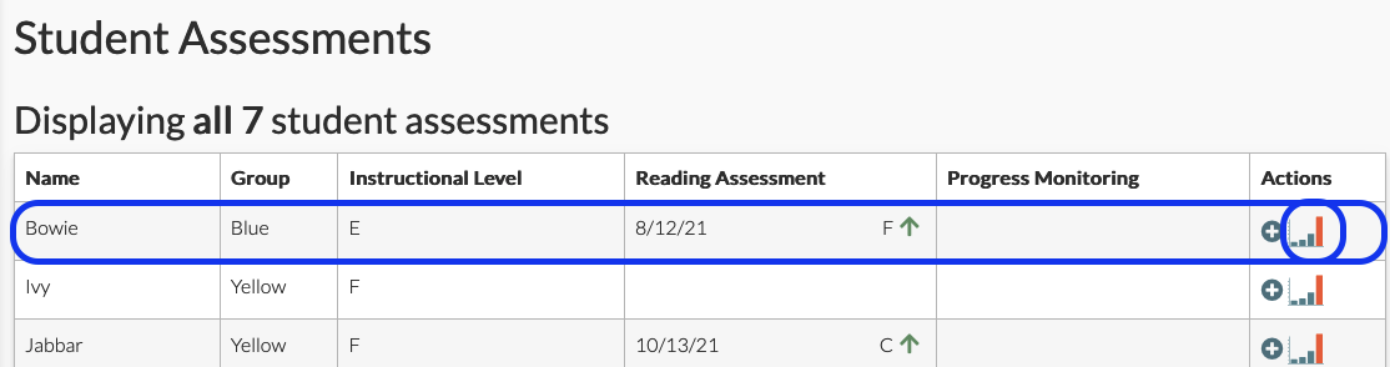Open the bar chart icon for Jabbar

point(1307,348)
